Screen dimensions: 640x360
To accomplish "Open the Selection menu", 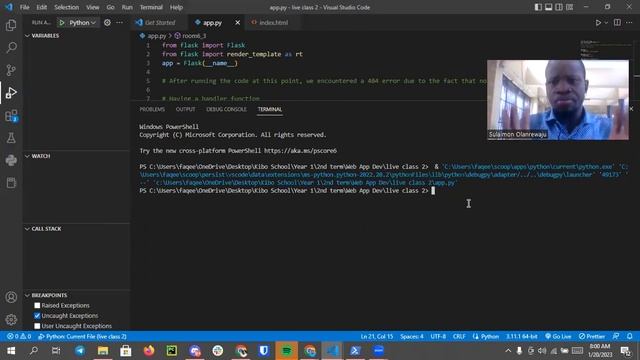I will [x=67, y=7].
